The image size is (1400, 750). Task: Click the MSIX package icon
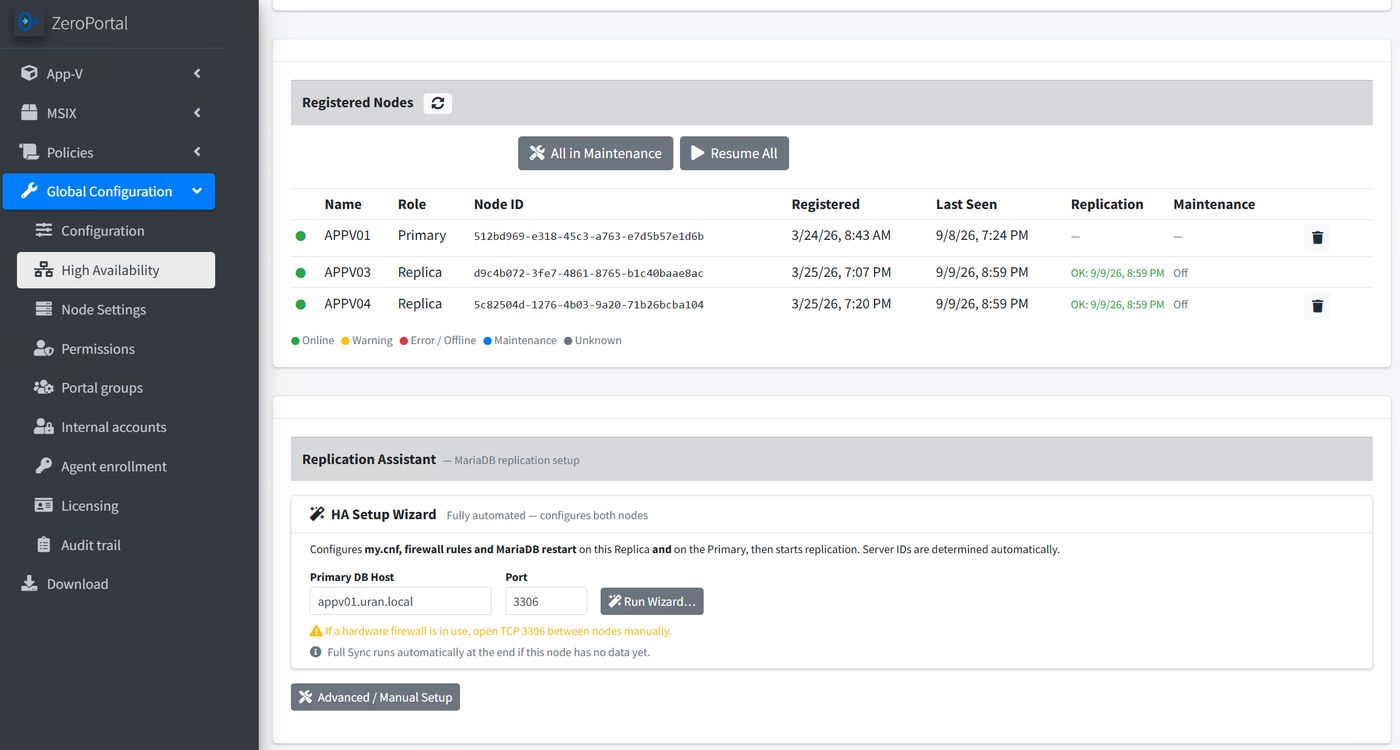(29, 113)
